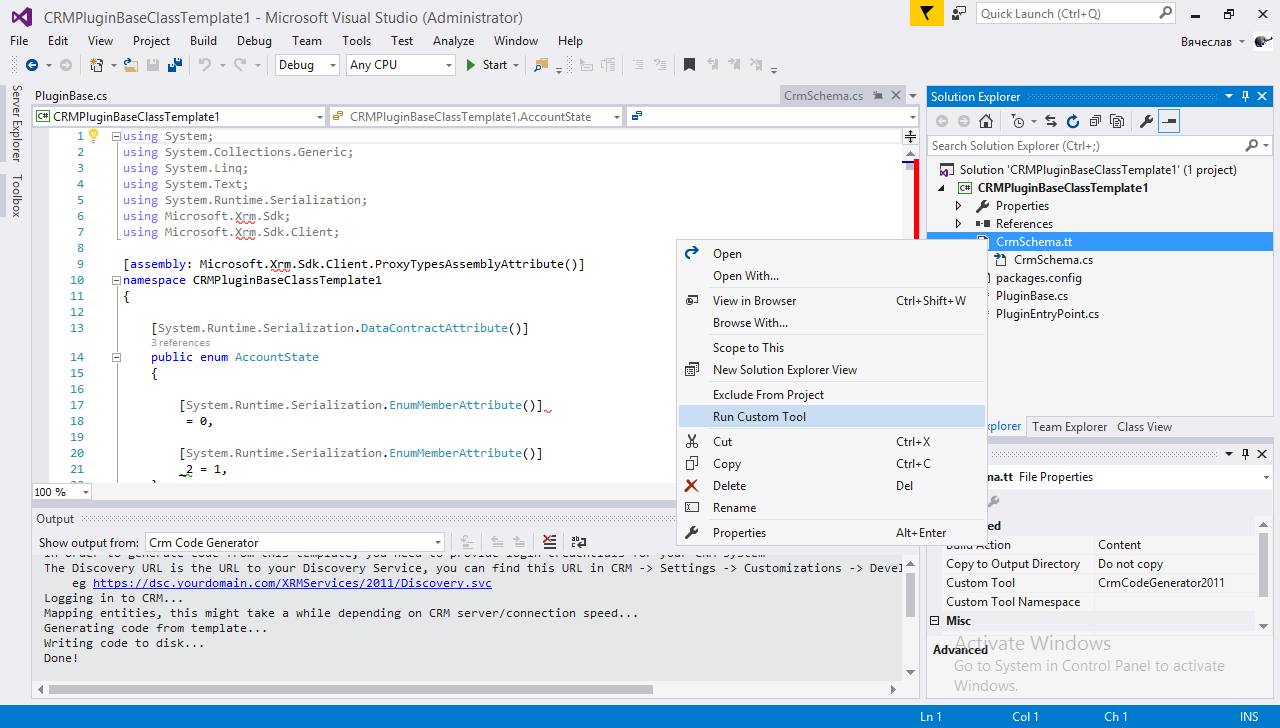Click the Properties wrench in Solution Explorer toolbar

[x=1147, y=121]
